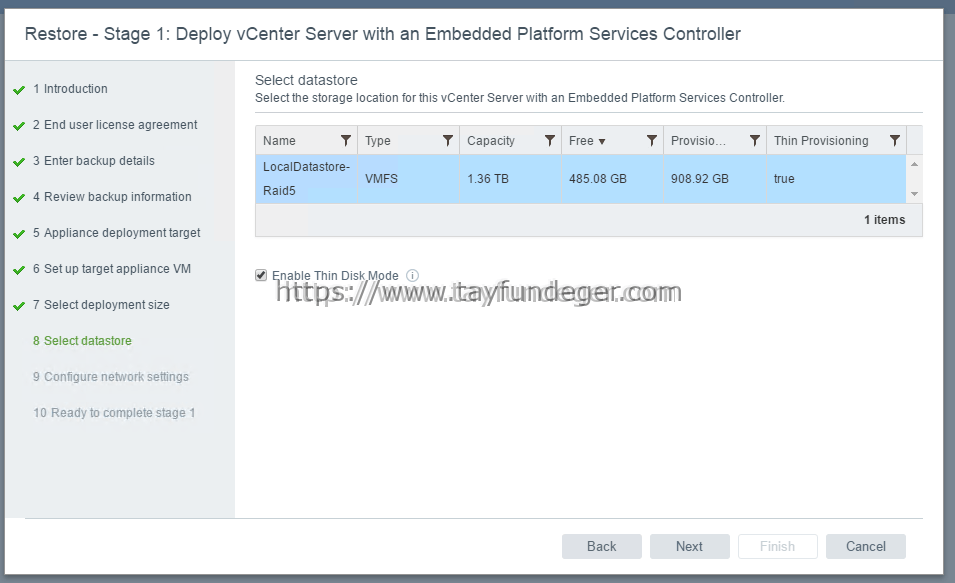Select step 8 Select datastore
The image size is (955, 583).
point(82,341)
